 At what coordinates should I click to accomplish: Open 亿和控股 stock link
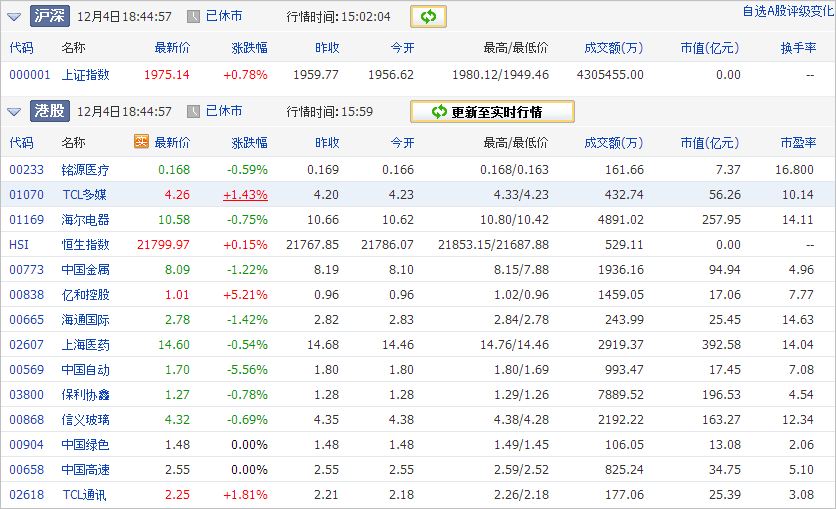pos(85,295)
